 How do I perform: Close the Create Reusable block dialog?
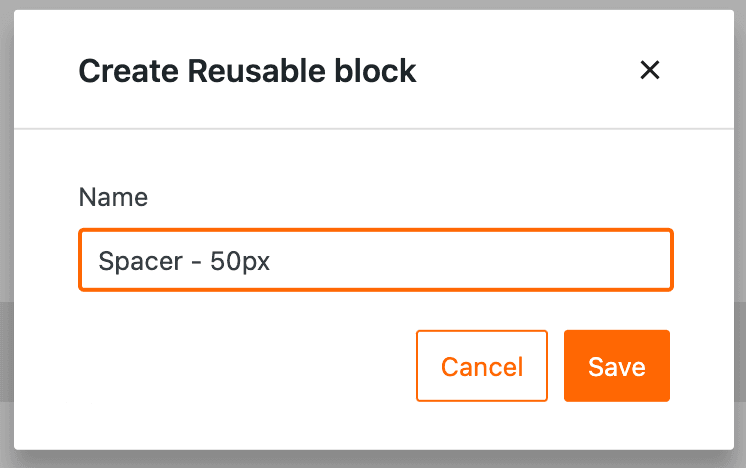[650, 70]
